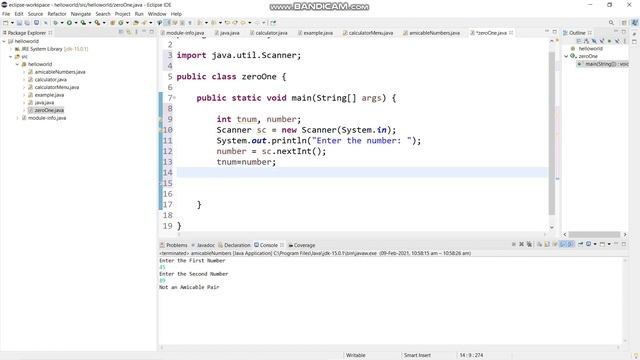Image resolution: width=640 pixels, height=360 pixels.
Task: Open dropdown arrow beside New icon
Action: pos(12,23)
